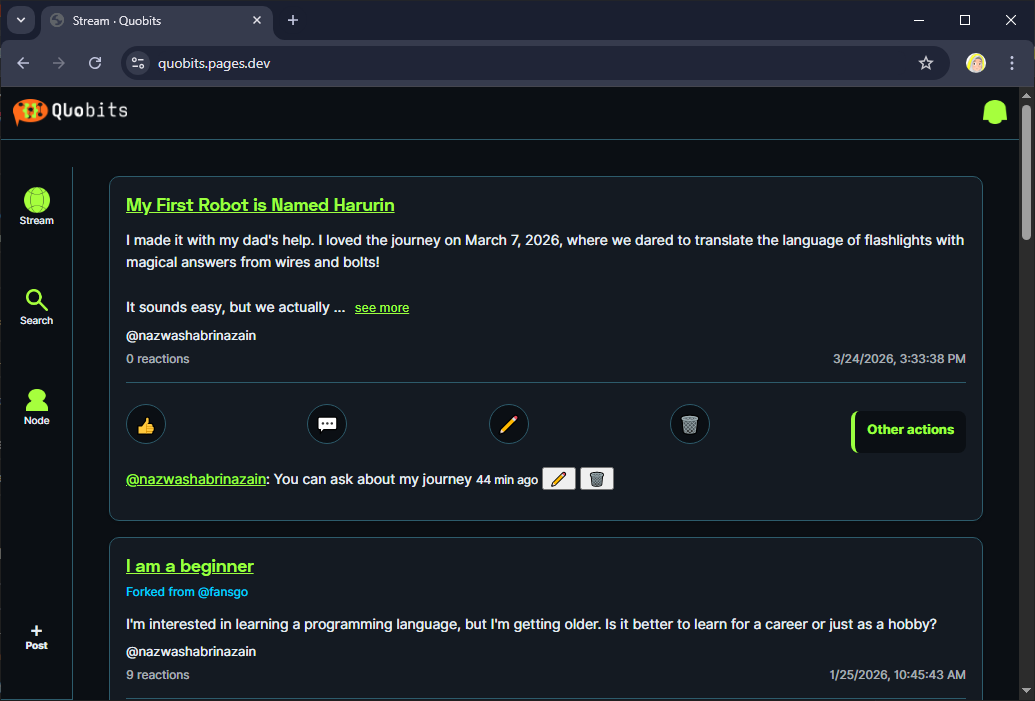Delete the Harurin robot post with trash icon
Viewport: 1035px width, 701px height.
[x=690, y=424]
